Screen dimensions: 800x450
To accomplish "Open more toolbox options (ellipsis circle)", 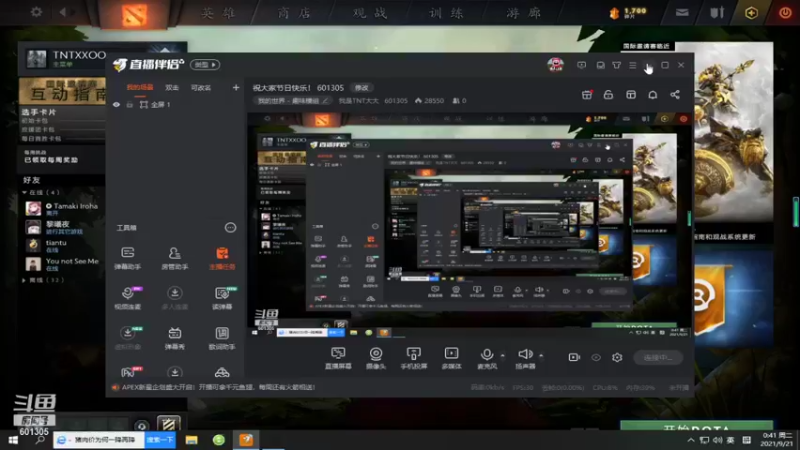I will [231, 228].
